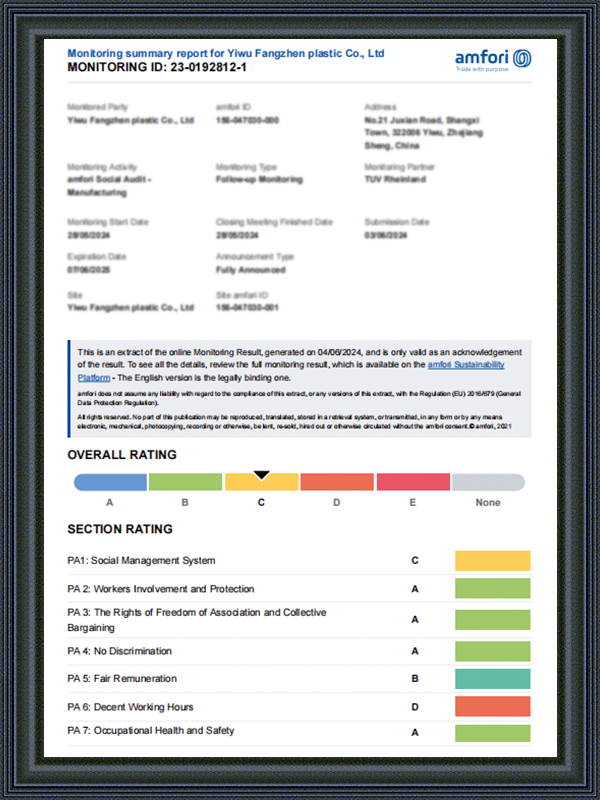
Task: Click the teal swatch for PA 5 Fair Remuneration
Action: (x=492, y=679)
